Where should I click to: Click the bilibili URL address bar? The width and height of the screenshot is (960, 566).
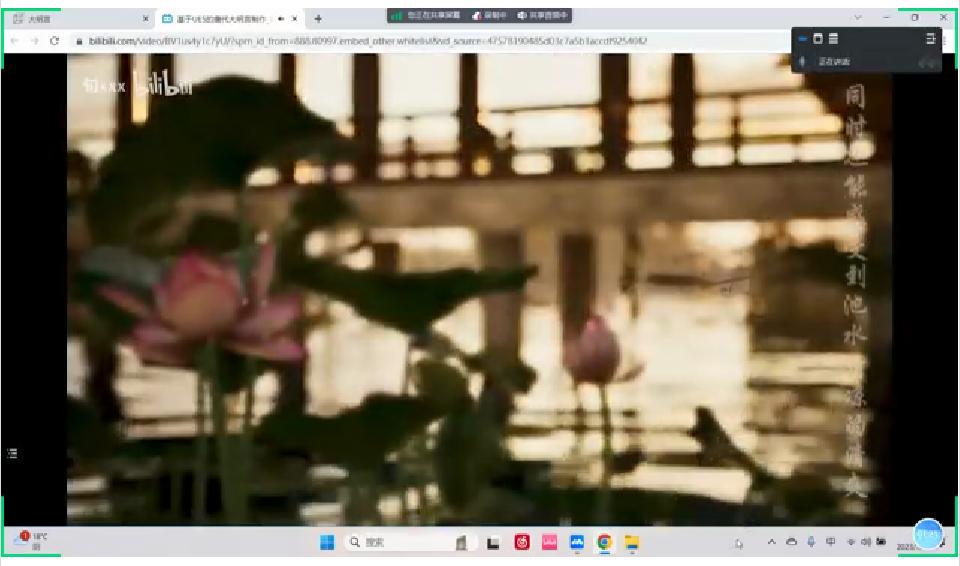400,41
